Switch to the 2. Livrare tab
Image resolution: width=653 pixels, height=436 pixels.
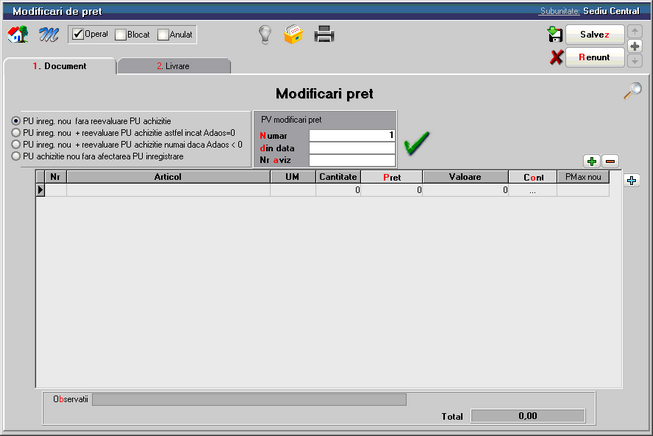[174, 66]
